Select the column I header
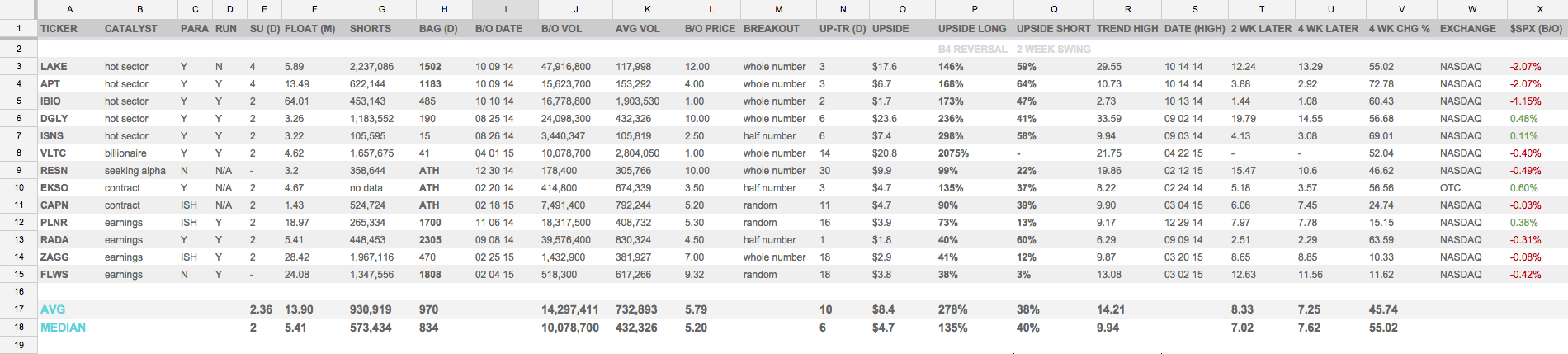 pos(505,9)
